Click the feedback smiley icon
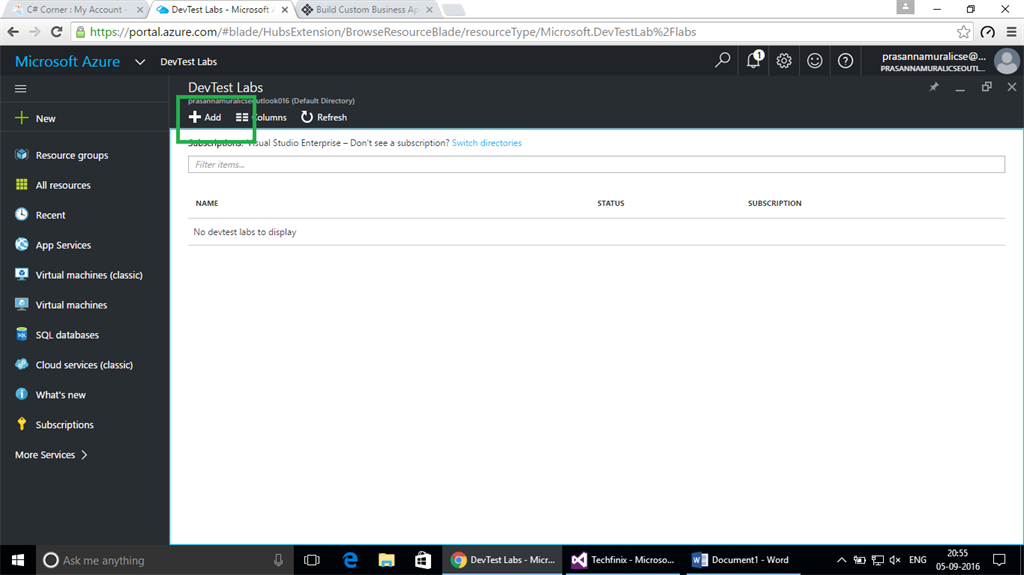1024x575 pixels. pos(814,61)
